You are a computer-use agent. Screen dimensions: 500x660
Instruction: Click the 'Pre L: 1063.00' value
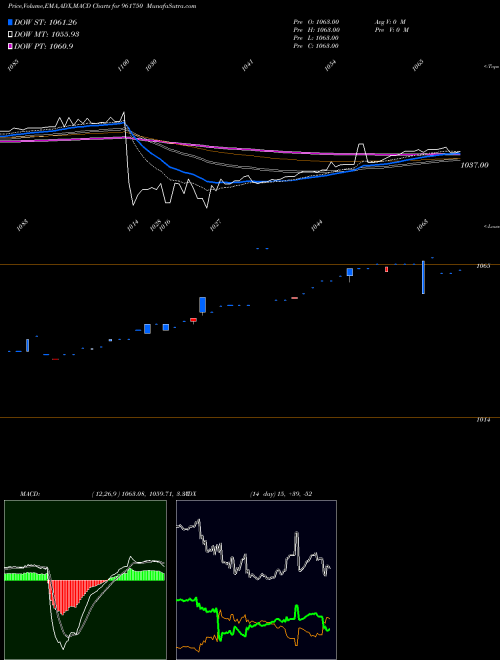coord(316,38)
